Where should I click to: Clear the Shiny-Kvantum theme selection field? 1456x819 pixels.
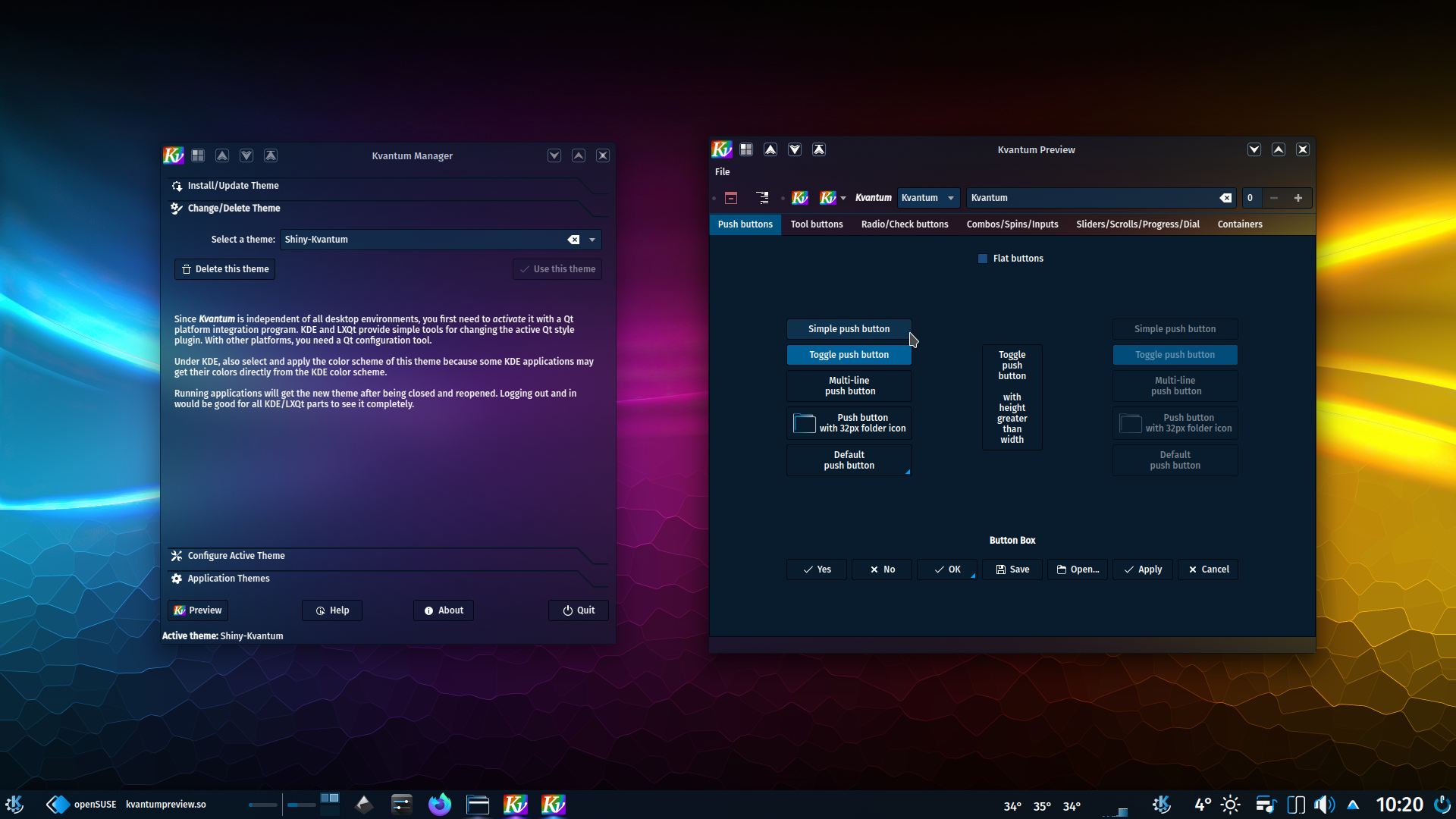(x=573, y=240)
